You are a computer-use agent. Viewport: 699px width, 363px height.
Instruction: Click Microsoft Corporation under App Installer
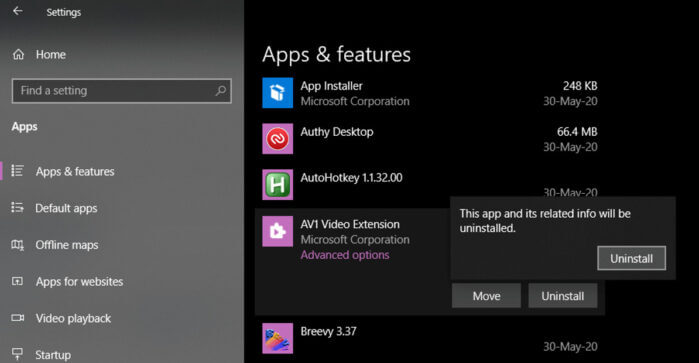coord(355,102)
